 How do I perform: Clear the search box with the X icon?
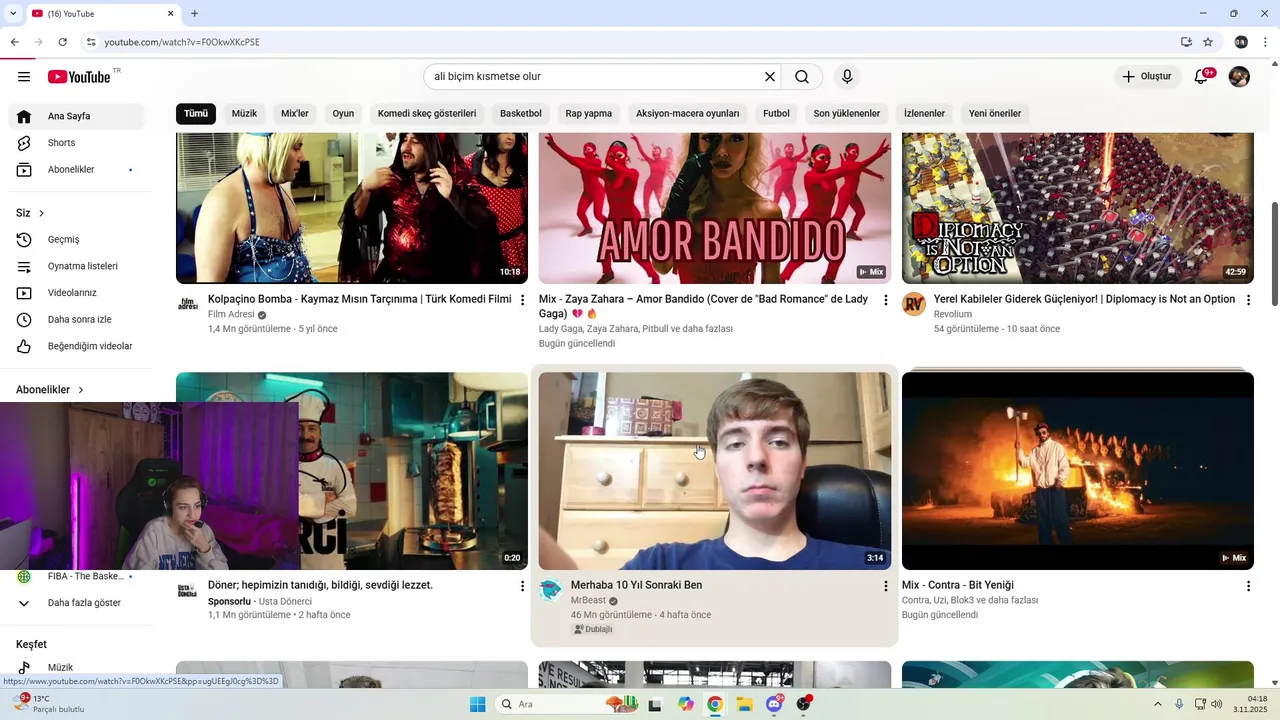click(x=770, y=77)
